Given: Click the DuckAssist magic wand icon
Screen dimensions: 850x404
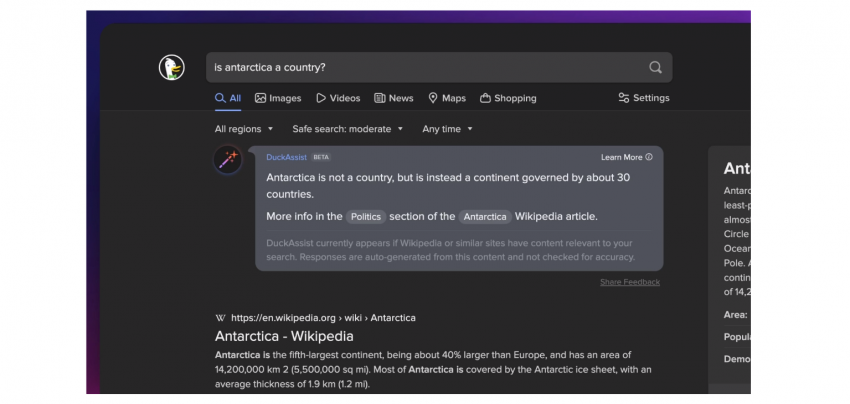Looking at the screenshot, I should click(x=228, y=160).
